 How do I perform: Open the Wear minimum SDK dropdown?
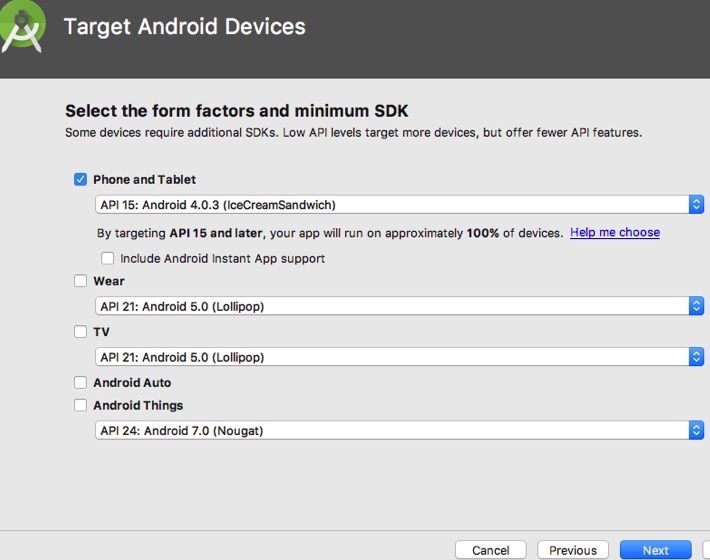(x=399, y=306)
